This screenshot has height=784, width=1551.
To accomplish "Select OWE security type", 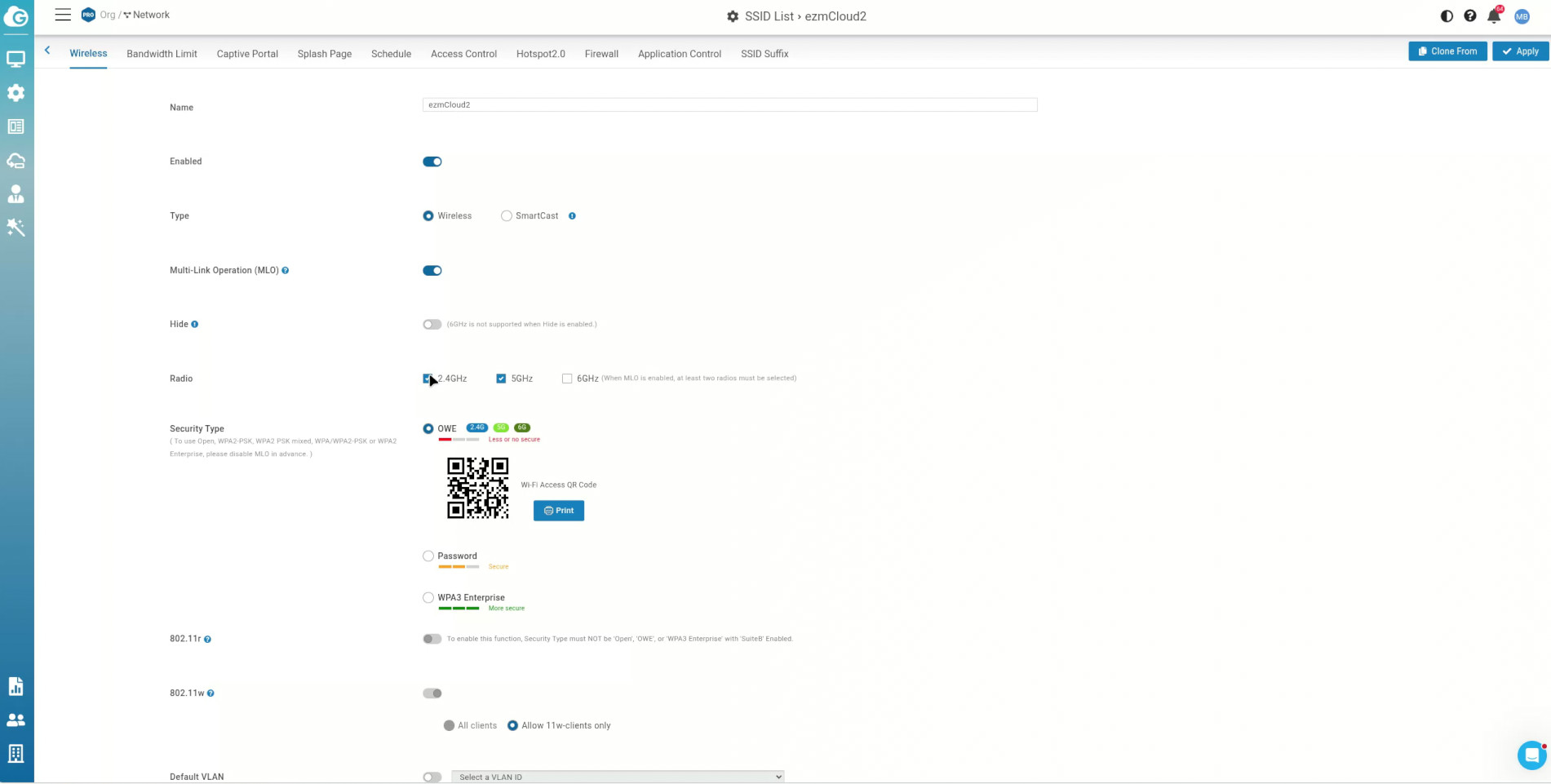I will point(428,428).
